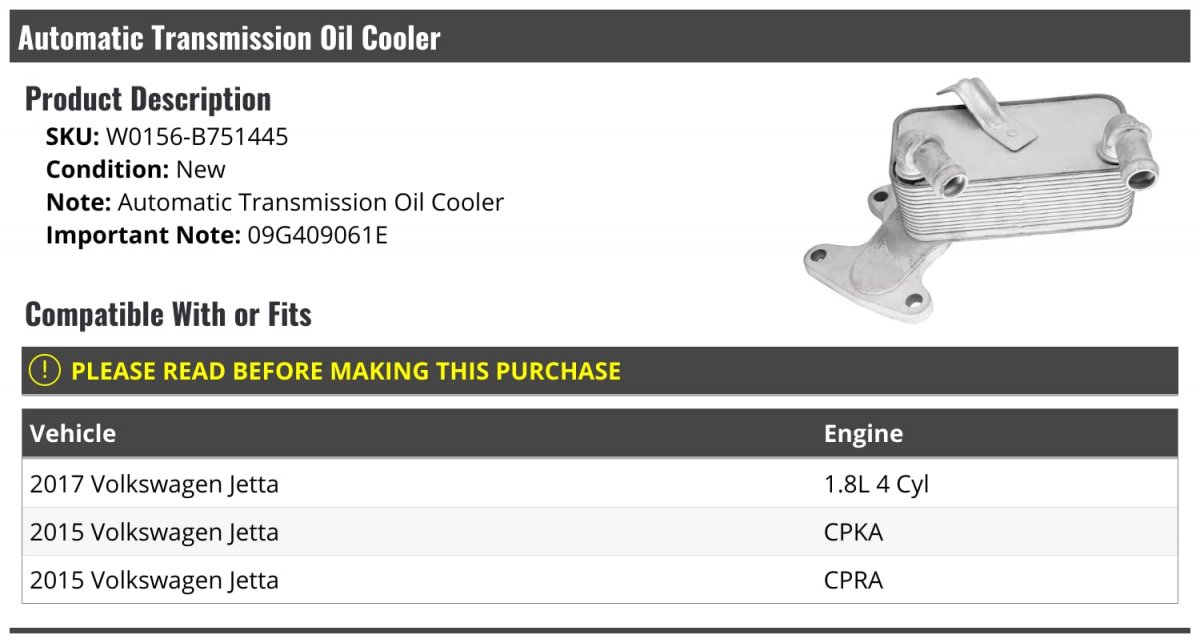Select the 2017 Volkswagen Jetta row
The height and width of the screenshot is (643, 1200).
tap(600, 484)
